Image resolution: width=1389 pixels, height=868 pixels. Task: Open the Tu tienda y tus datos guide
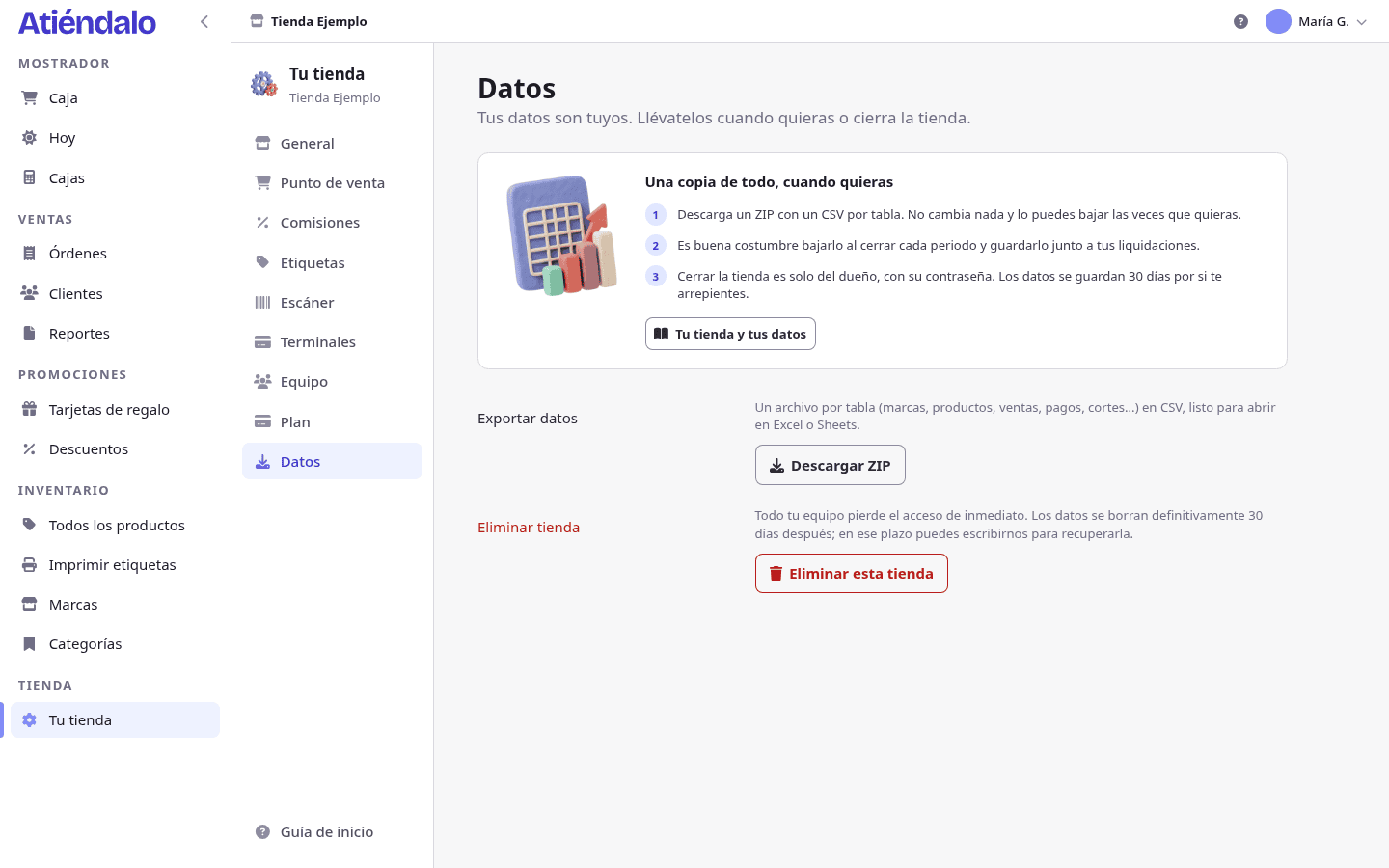[x=730, y=334]
